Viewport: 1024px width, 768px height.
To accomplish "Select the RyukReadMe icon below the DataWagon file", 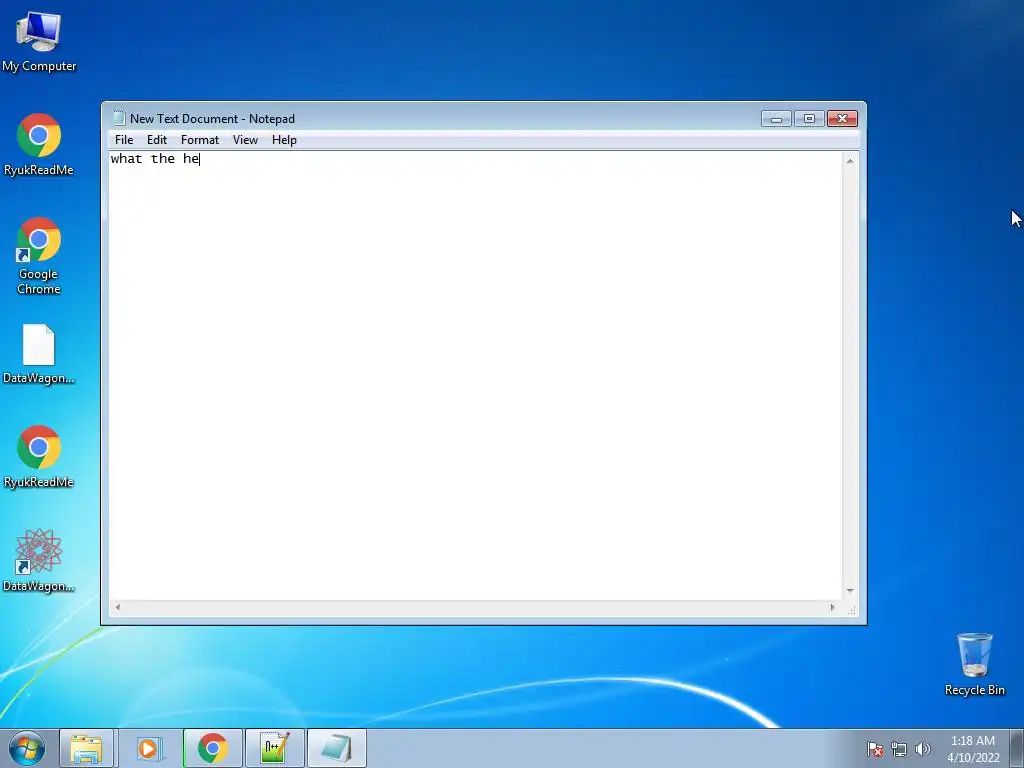I will (39, 456).
